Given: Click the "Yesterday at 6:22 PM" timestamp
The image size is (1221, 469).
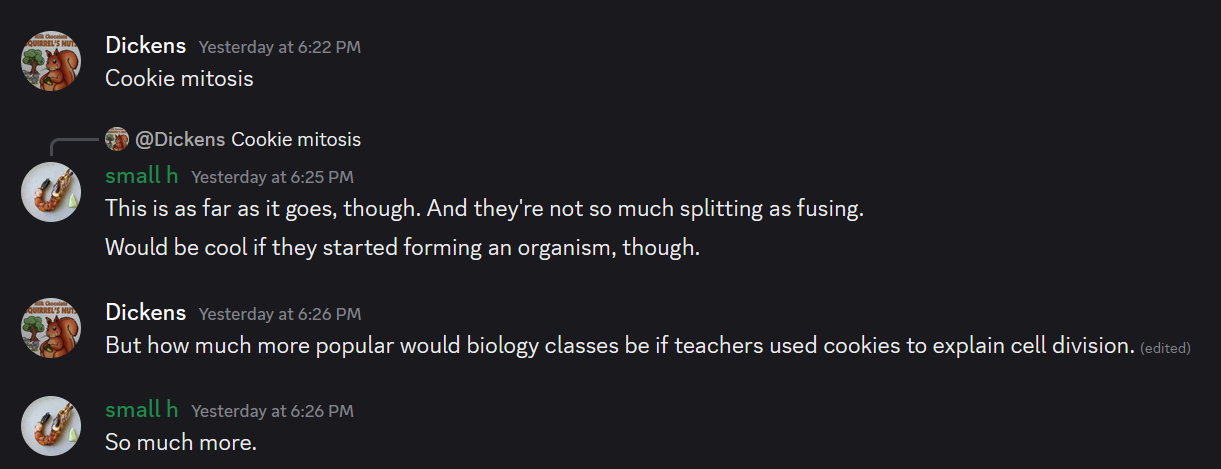Looking at the screenshot, I should tap(279, 47).
